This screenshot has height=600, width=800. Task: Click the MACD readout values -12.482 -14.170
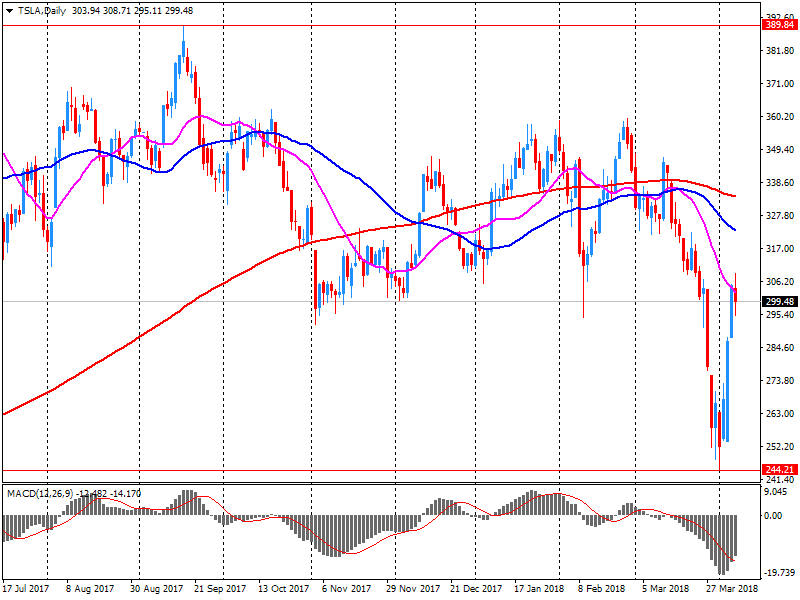109,493
